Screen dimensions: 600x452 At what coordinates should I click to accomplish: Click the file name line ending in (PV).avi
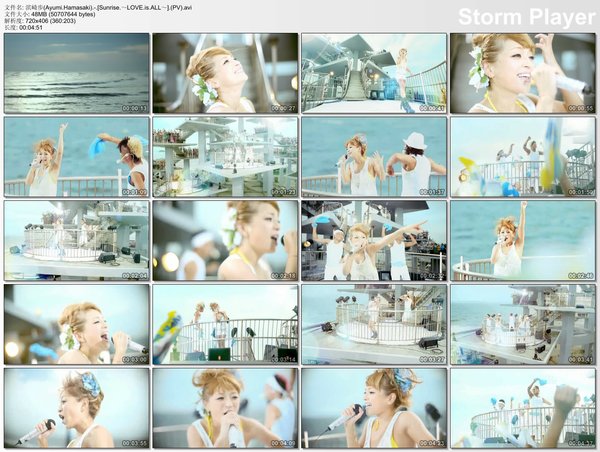pos(99,7)
